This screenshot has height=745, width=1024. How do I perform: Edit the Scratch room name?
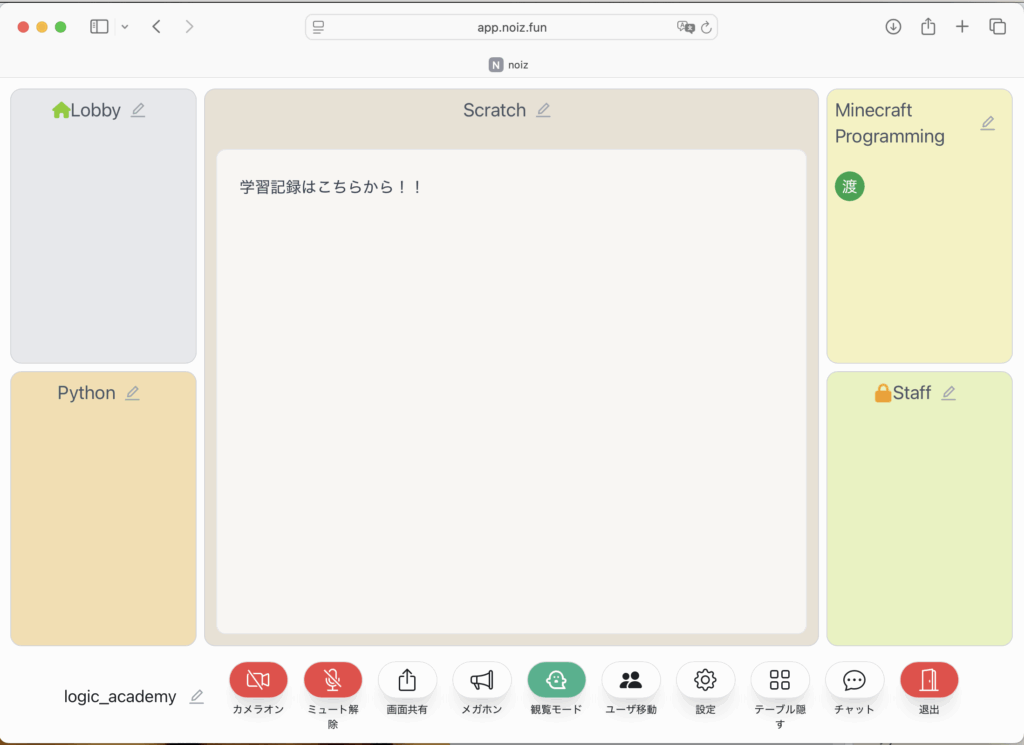(543, 110)
